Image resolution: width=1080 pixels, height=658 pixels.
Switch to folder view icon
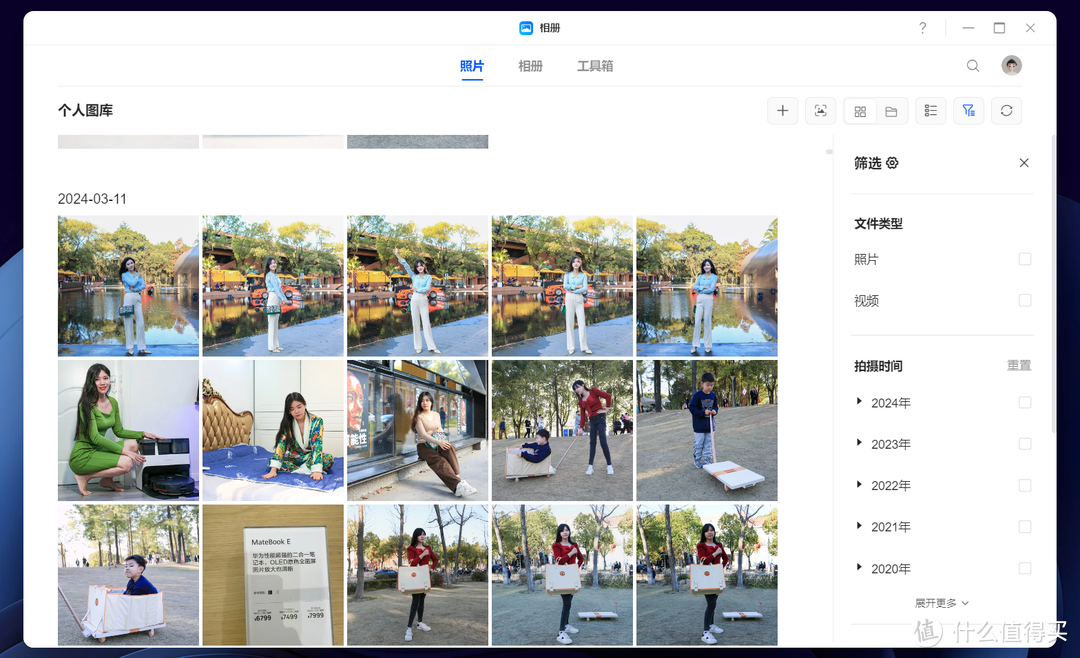click(891, 110)
